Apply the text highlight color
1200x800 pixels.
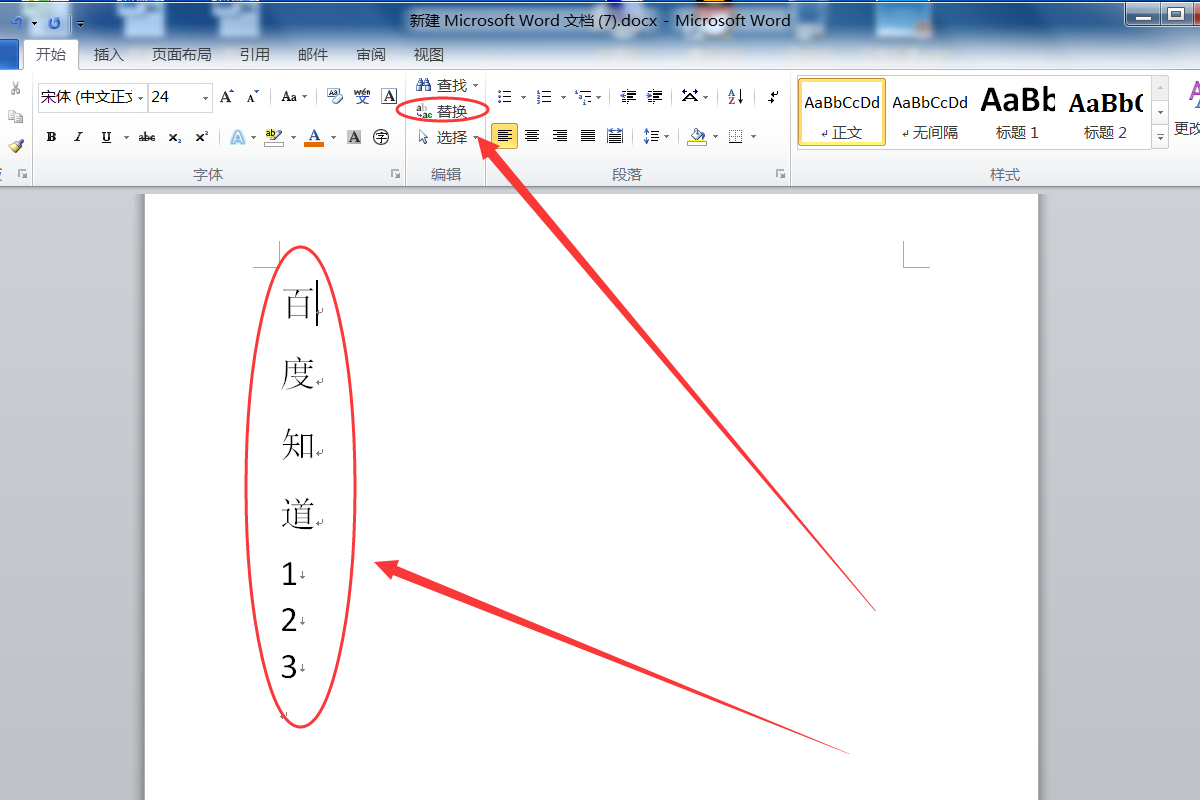[x=274, y=137]
